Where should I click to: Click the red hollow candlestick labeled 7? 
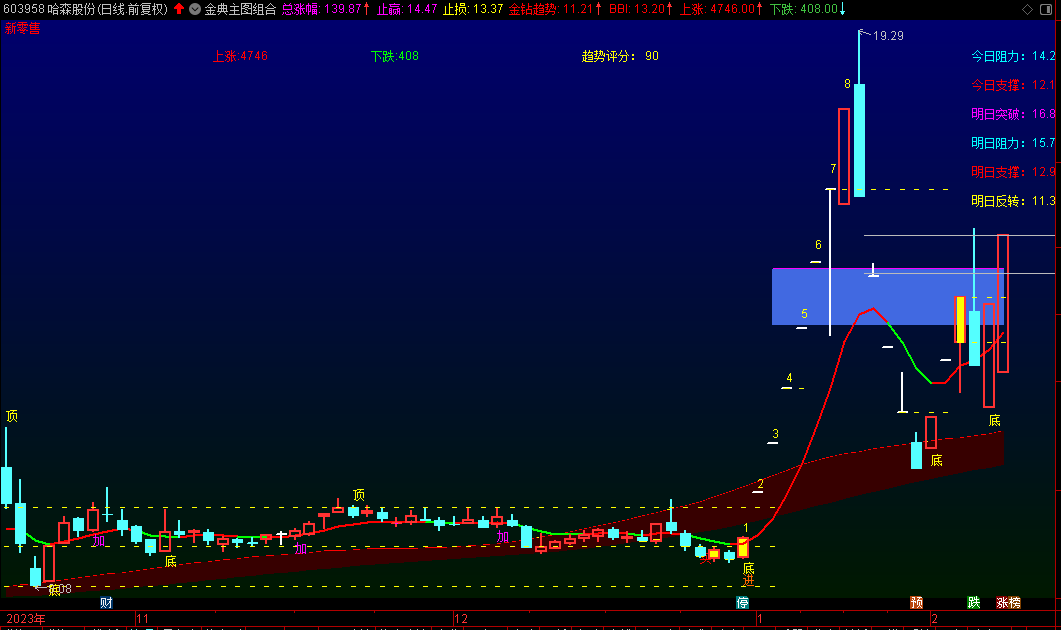[x=844, y=156]
